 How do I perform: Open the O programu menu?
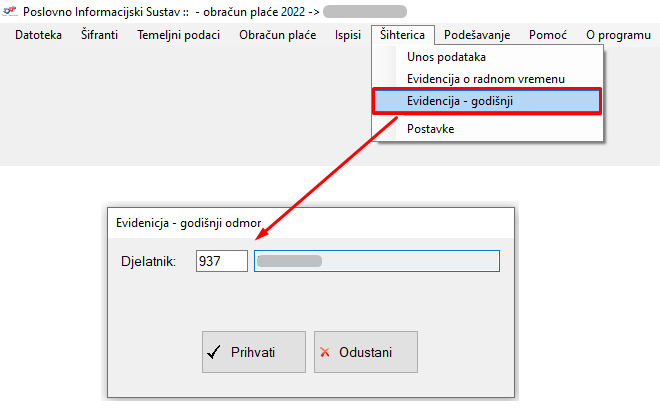pyautogui.click(x=618, y=35)
